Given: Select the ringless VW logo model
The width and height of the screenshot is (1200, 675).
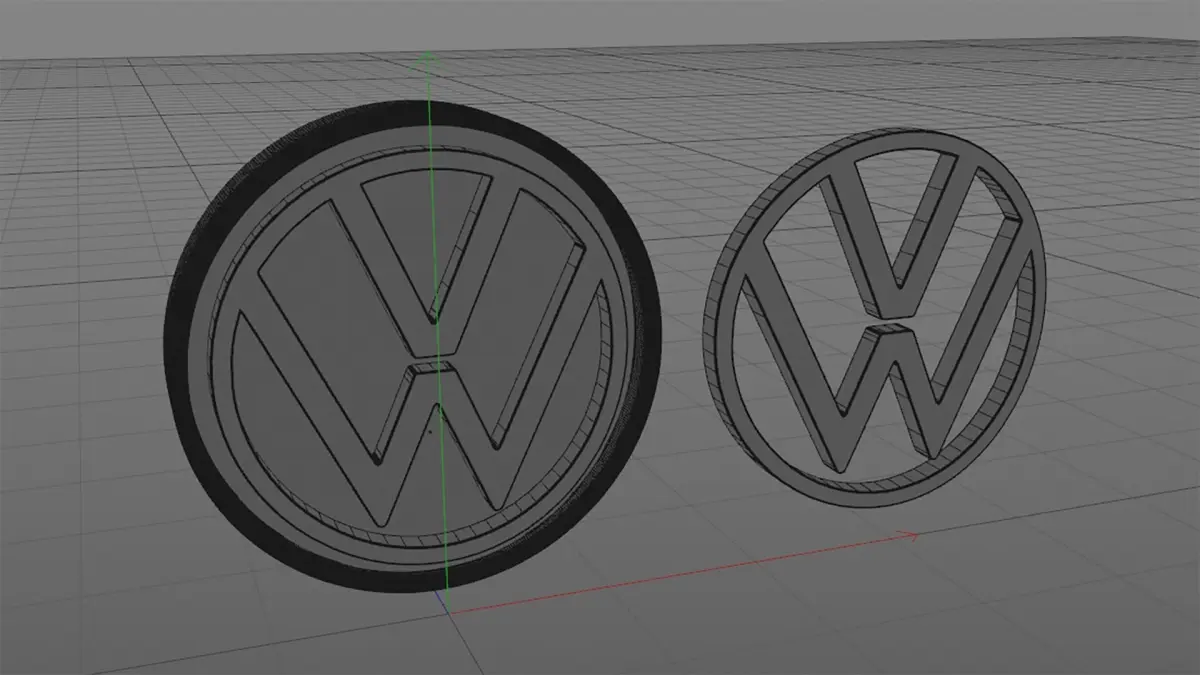Looking at the screenshot, I should point(875,316).
